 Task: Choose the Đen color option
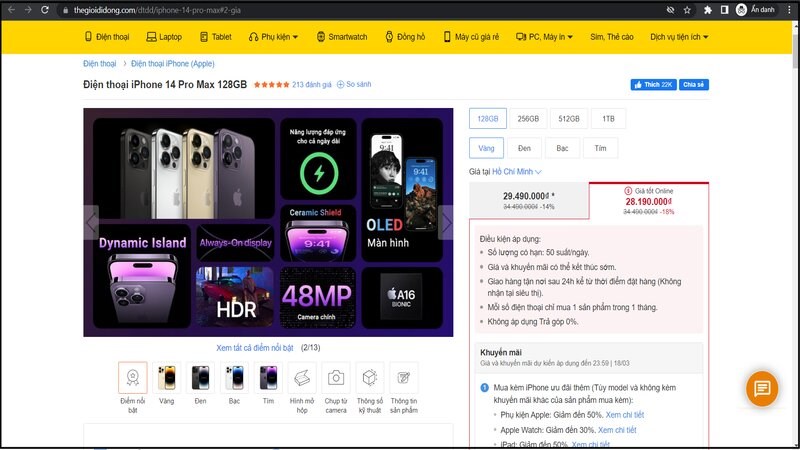click(x=524, y=148)
